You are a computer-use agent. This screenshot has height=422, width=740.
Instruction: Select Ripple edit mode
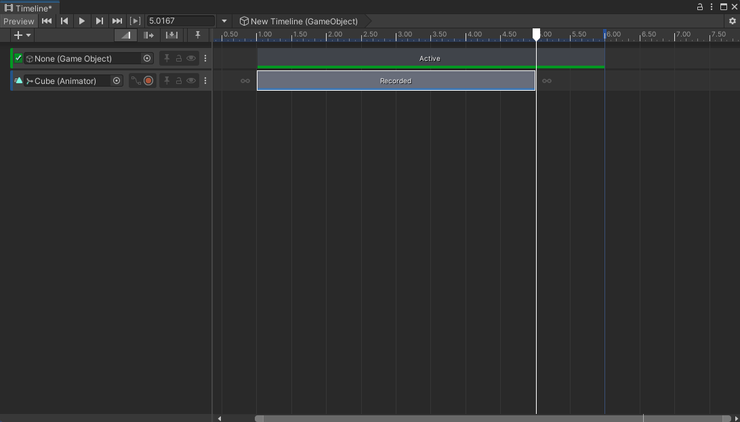tap(149, 35)
